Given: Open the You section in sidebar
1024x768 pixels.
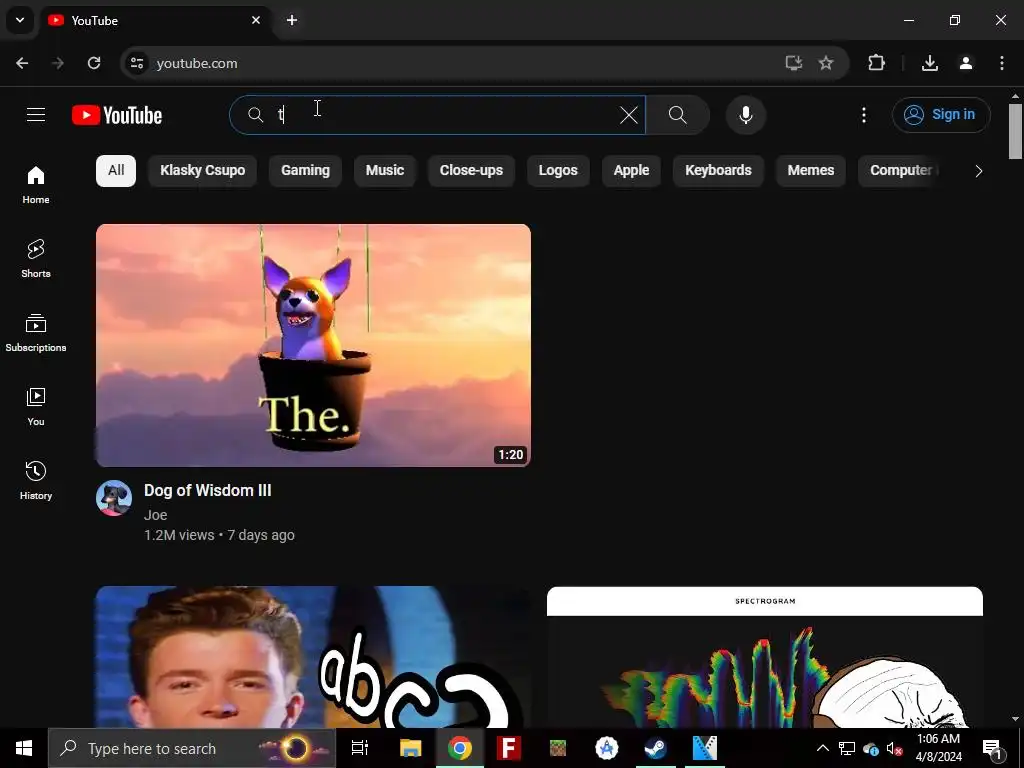Looking at the screenshot, I should 36,406.
